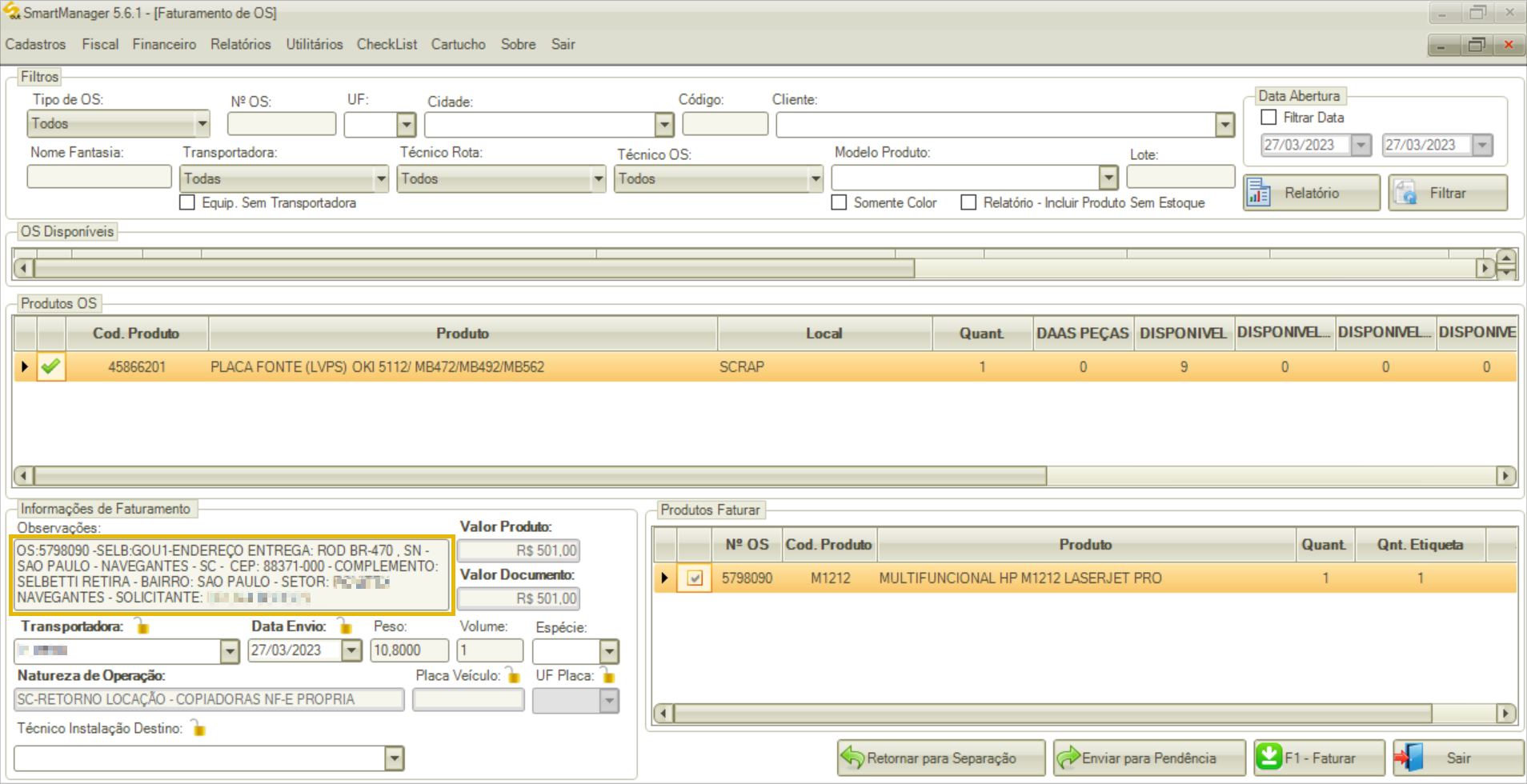Image resolution: width=1527 pixels, height=784 pixels.
Task: Click the Relatório chart icon
Action: click(1258, 193)
